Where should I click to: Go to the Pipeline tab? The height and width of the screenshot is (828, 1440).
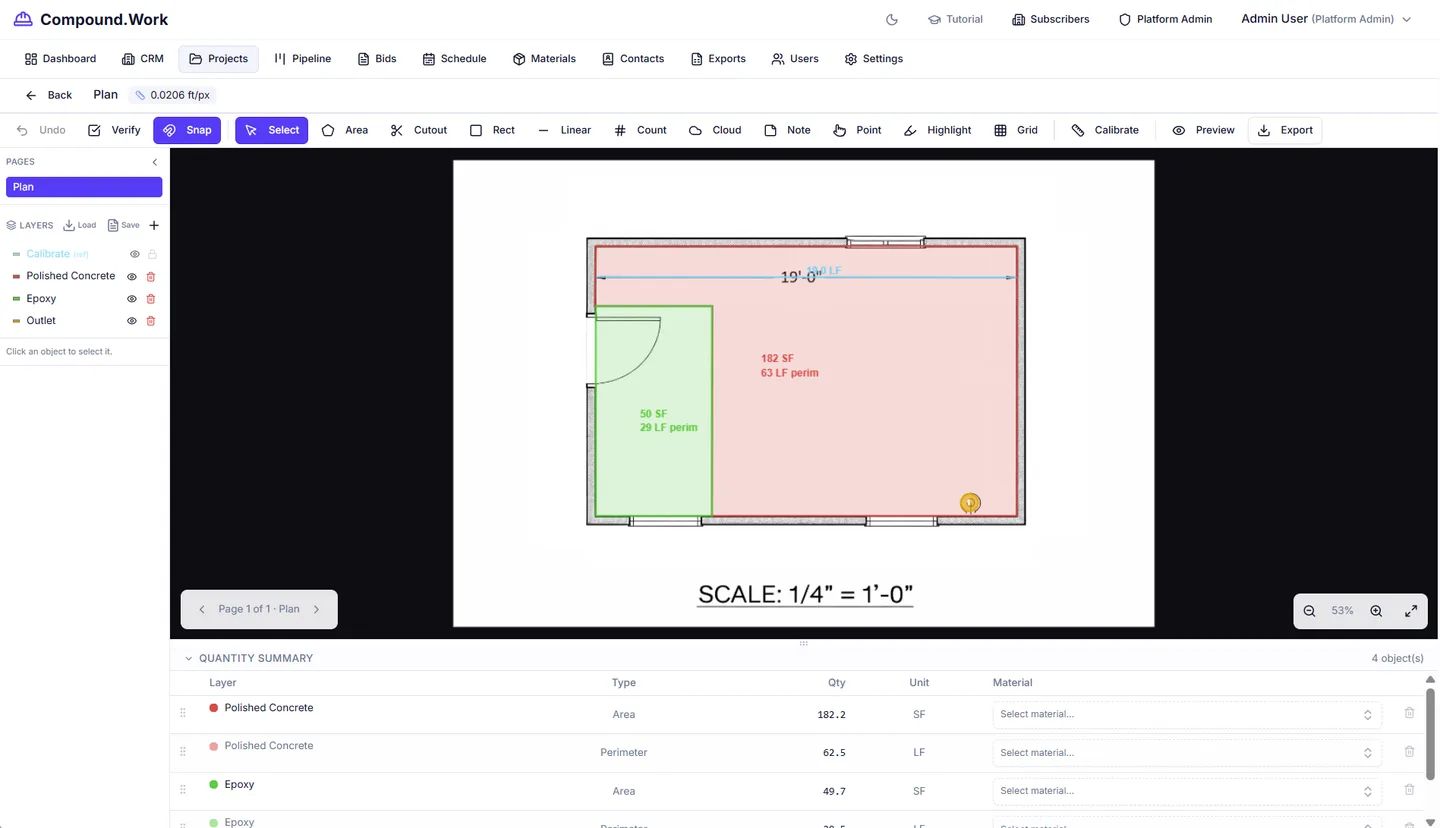302,59
